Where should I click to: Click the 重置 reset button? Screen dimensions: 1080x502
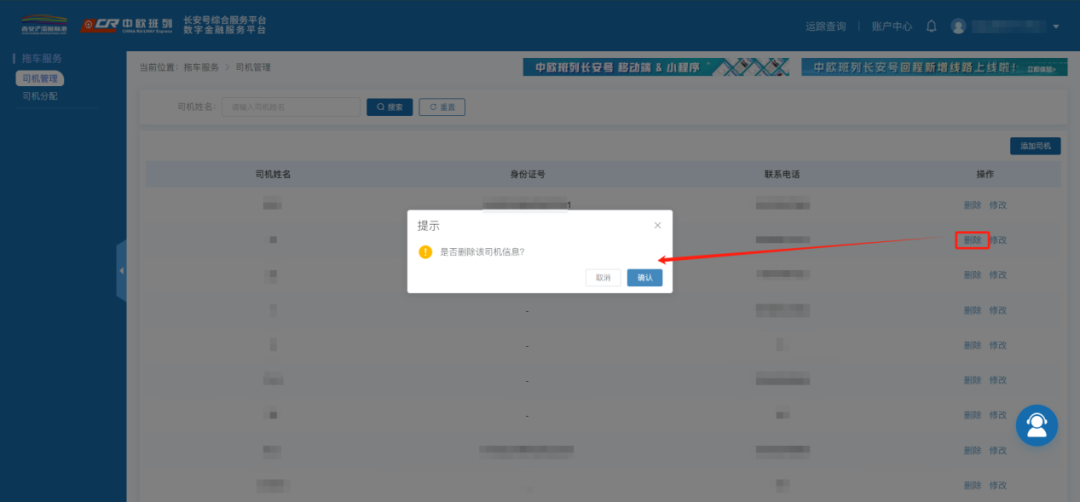pyautogui.click(x=442, y=107)
